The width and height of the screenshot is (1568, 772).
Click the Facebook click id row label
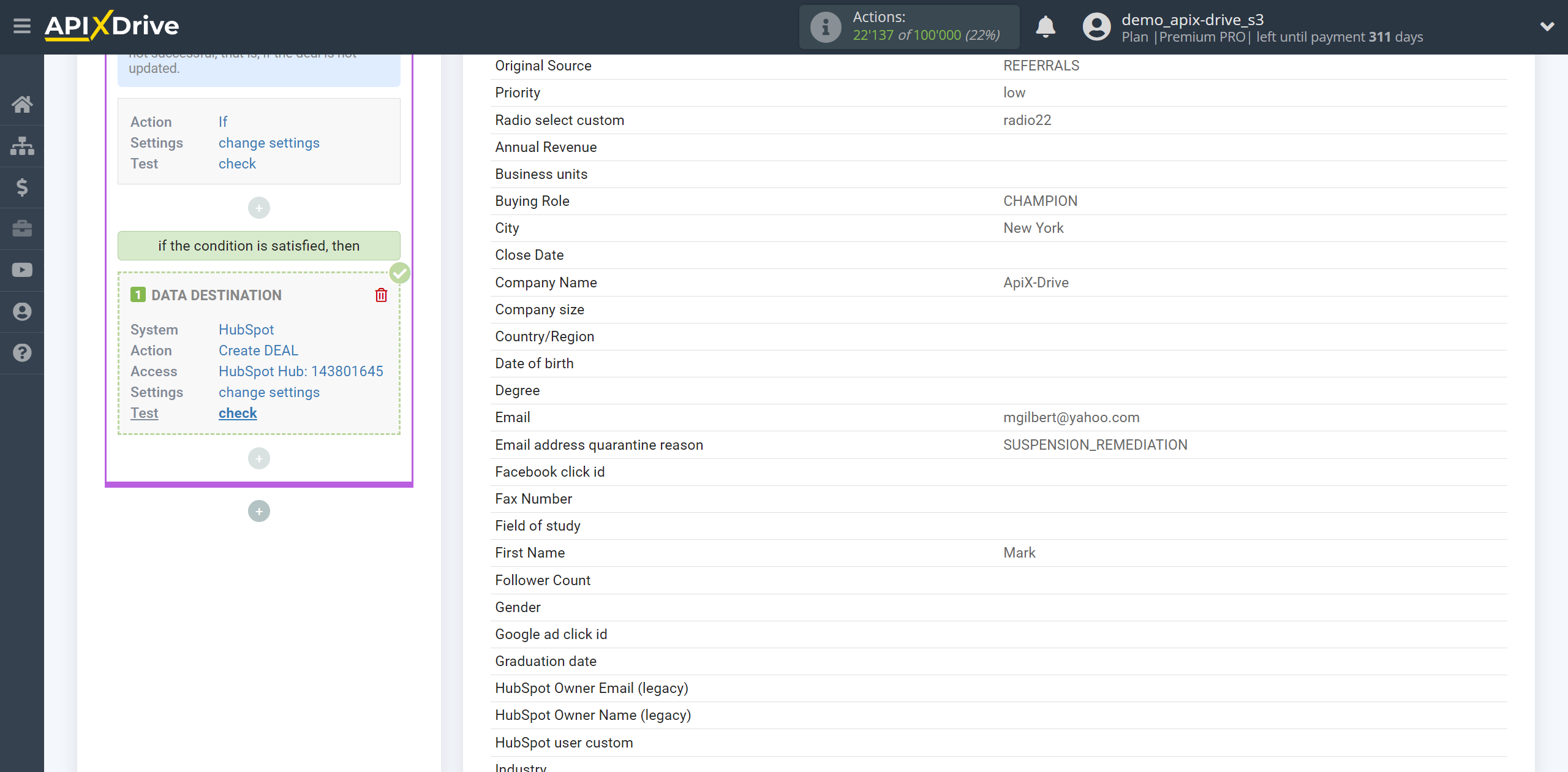549,472
